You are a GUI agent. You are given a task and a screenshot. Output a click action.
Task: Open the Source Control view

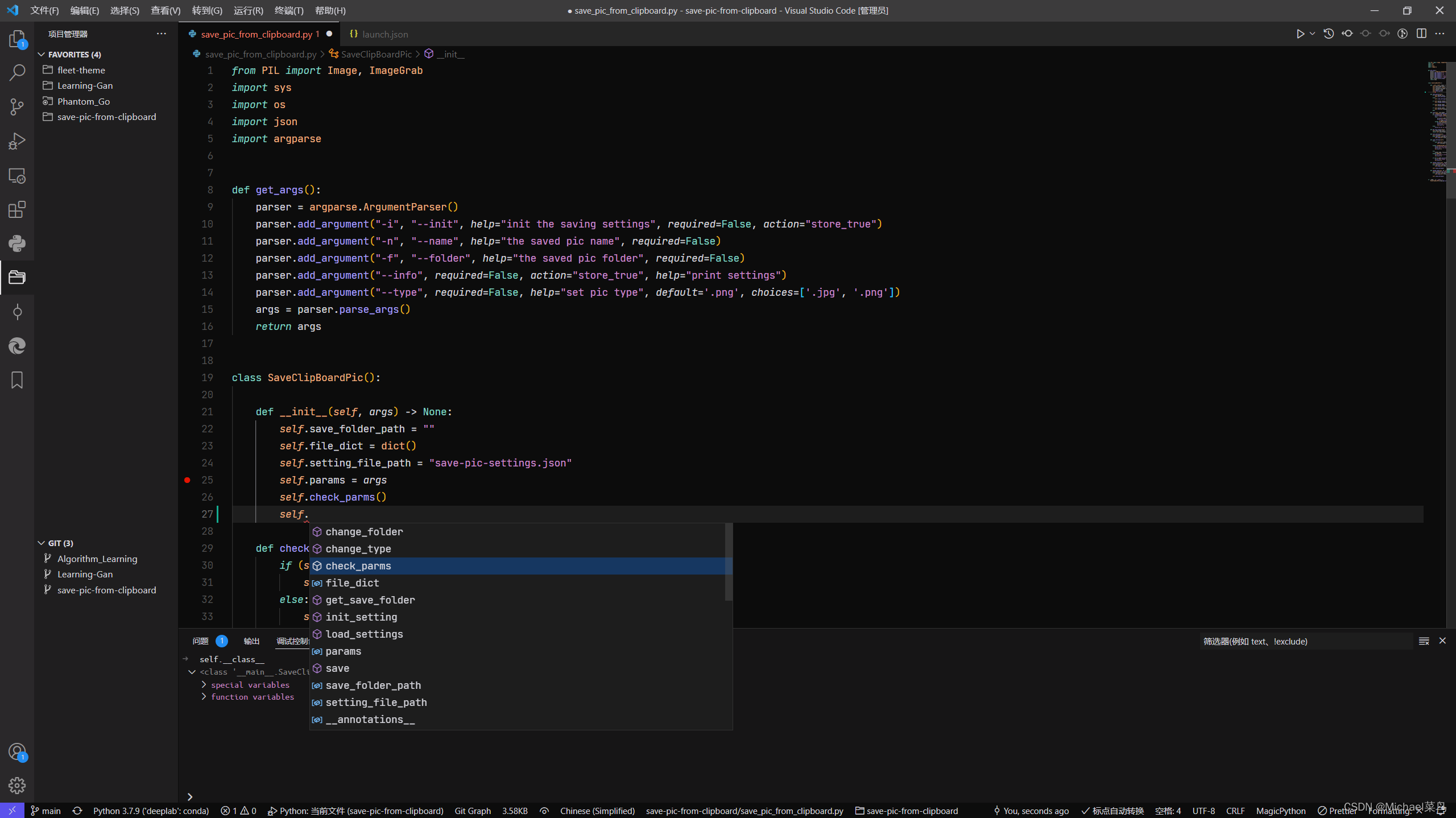coord(17,107)
